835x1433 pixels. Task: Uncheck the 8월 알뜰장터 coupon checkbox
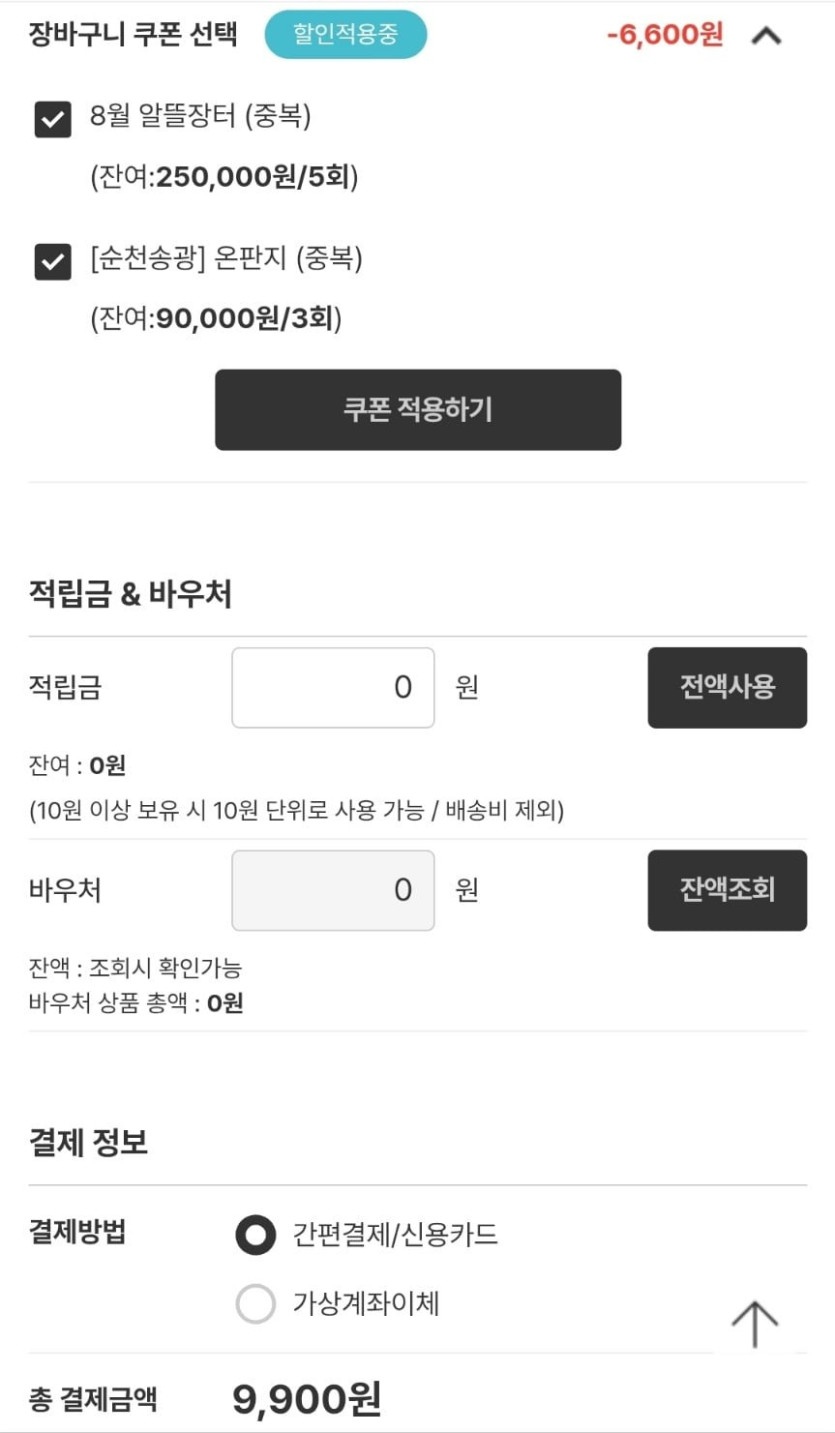pyautogui.click(x=53, y=121)
